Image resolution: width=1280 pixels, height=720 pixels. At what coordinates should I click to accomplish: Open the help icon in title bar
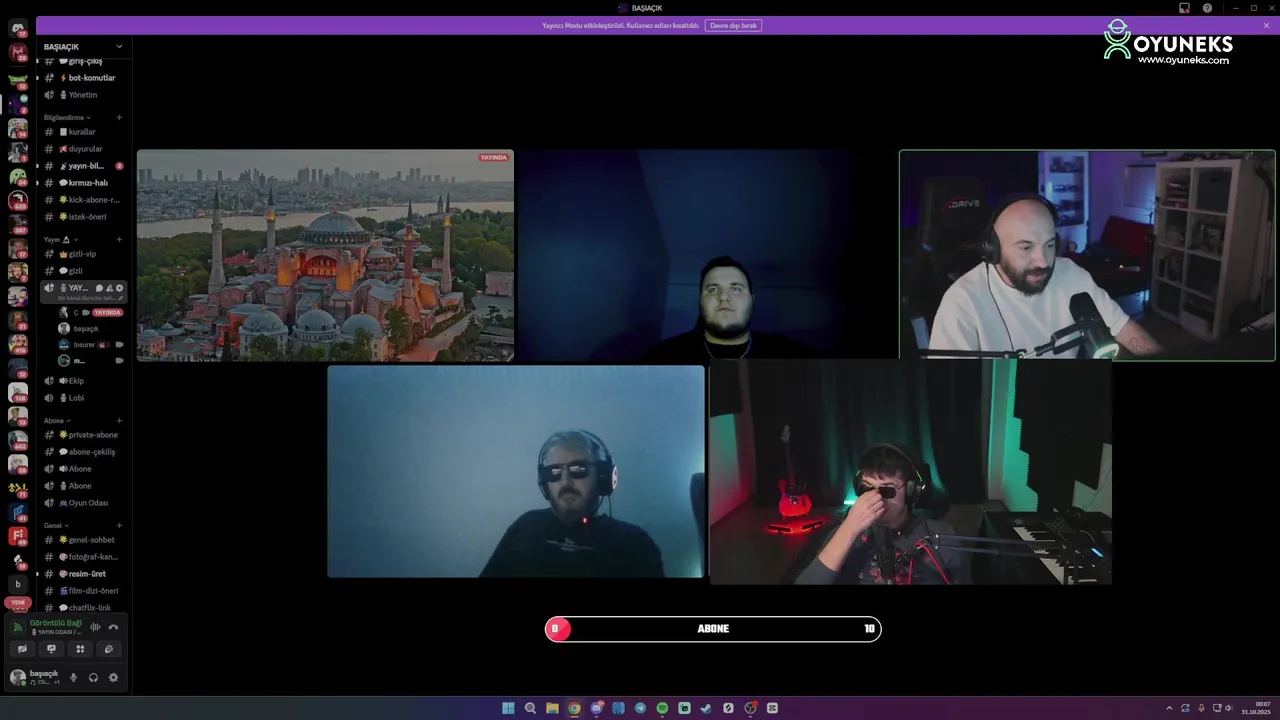click(1207, 8)
